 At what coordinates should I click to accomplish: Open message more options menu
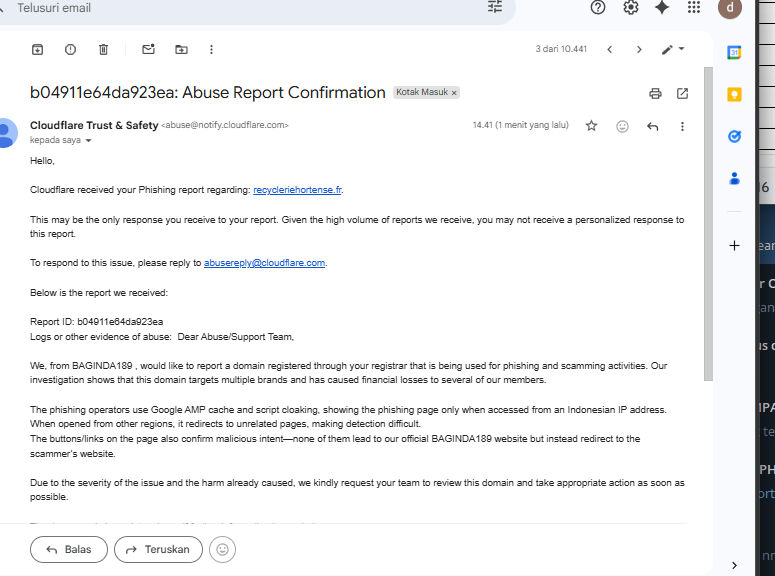pyautogui.click(x=682, y=127)
